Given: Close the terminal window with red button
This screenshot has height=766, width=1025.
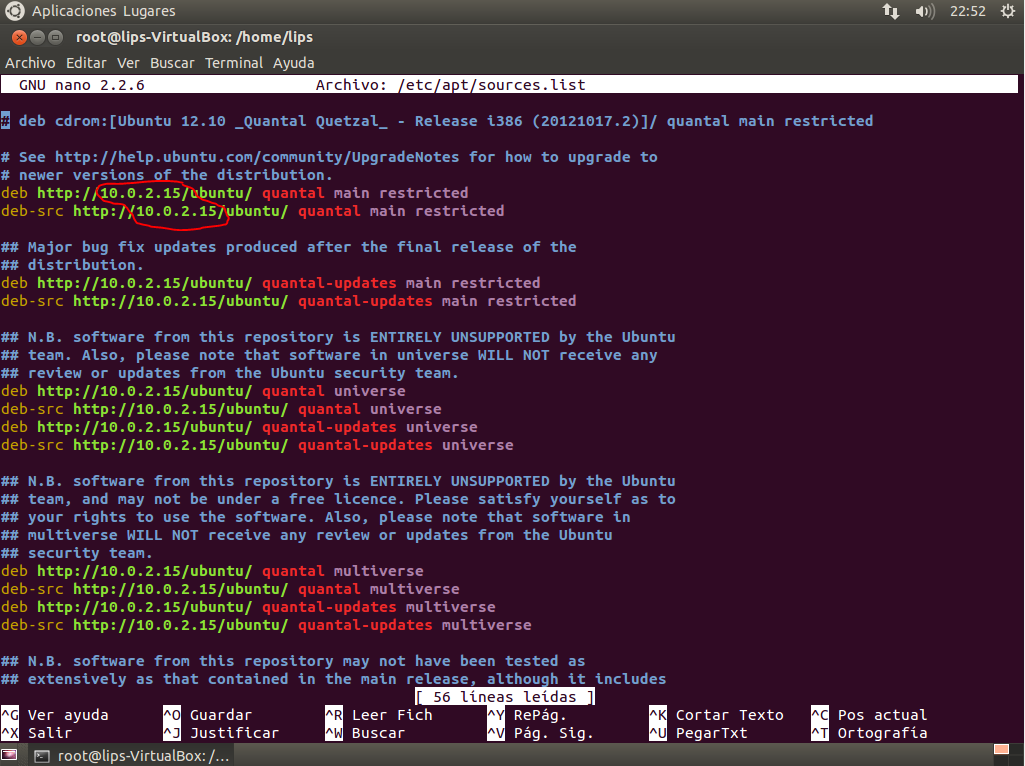Looking at the screenshot, I should pos(19,37).
